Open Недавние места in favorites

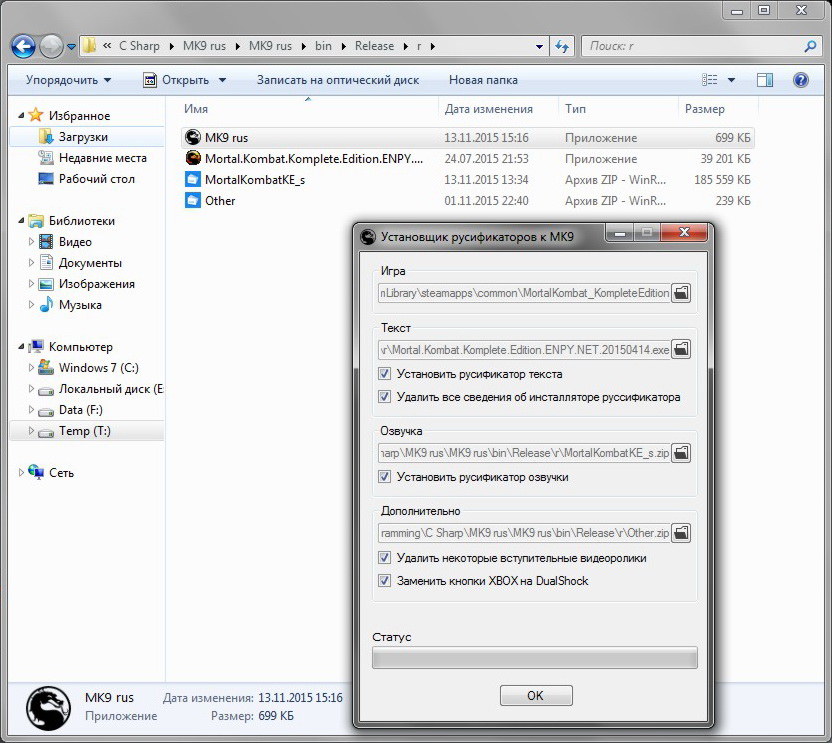point(102,158)
